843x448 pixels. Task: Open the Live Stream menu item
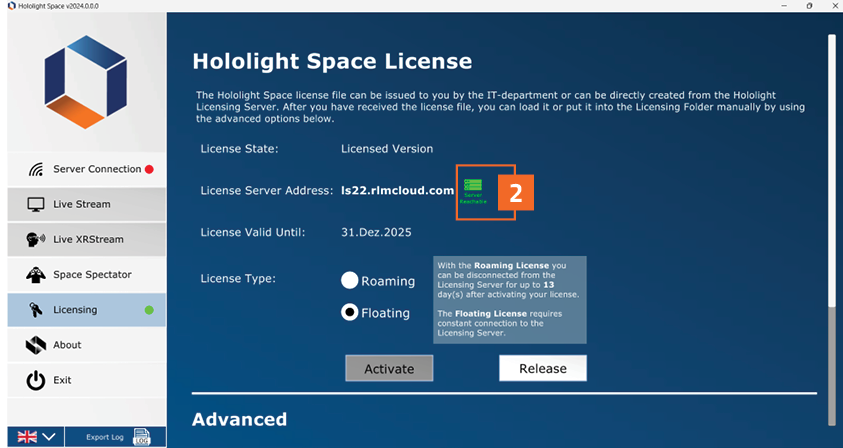[87, 204]
